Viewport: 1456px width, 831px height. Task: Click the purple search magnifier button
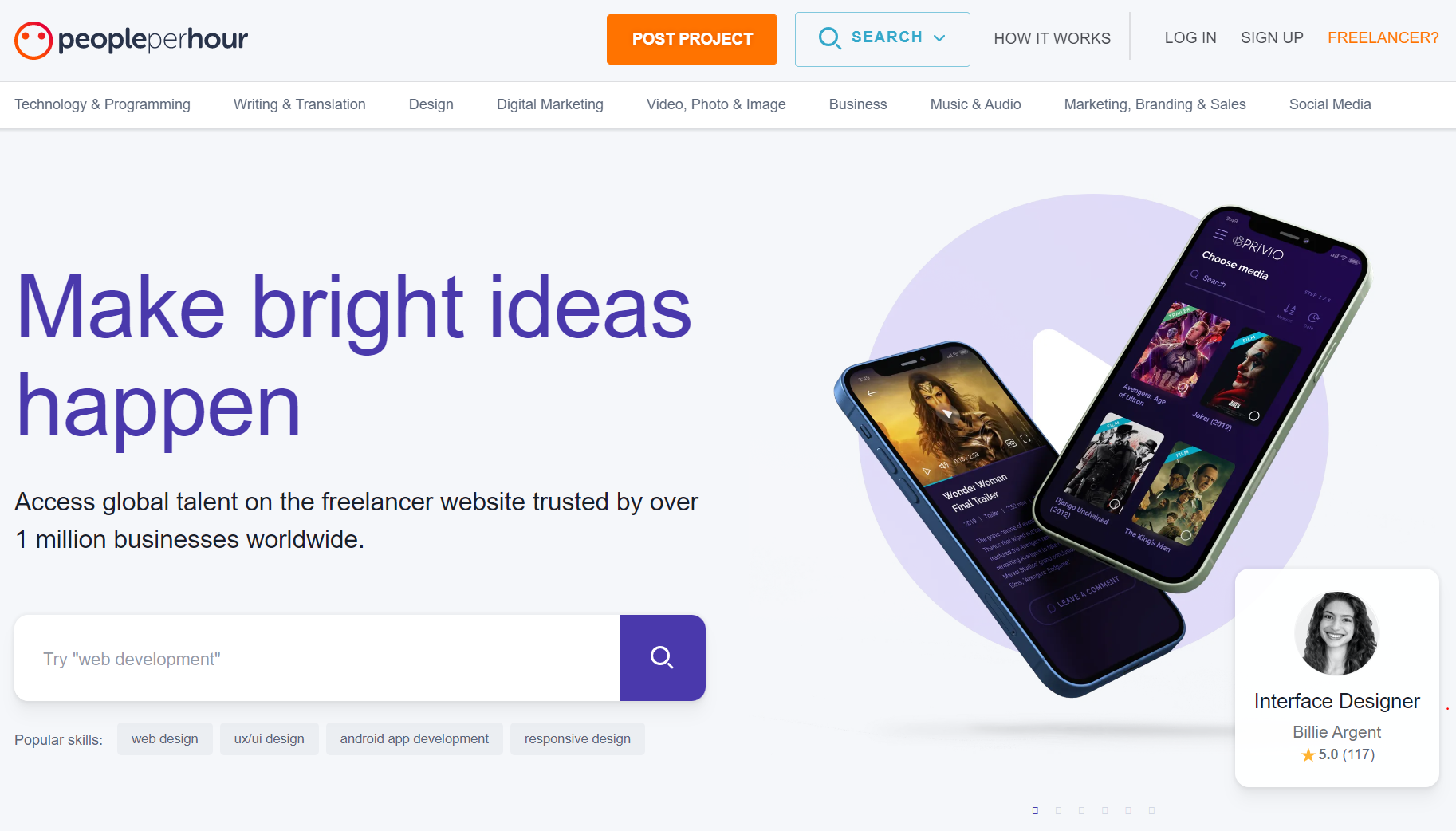[662, 658]
